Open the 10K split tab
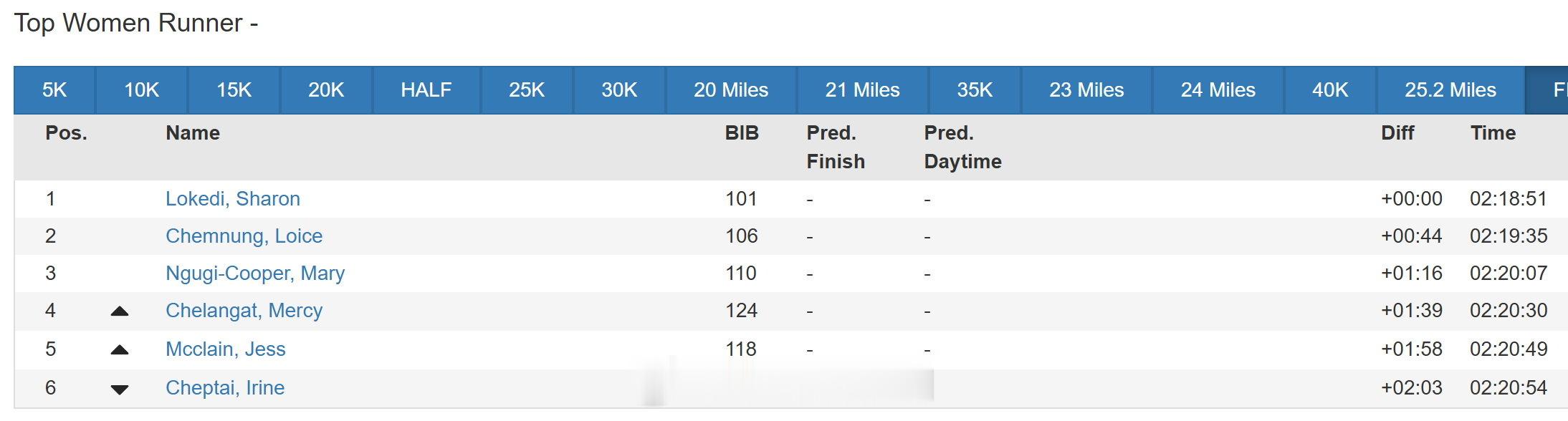 [142, 90]
